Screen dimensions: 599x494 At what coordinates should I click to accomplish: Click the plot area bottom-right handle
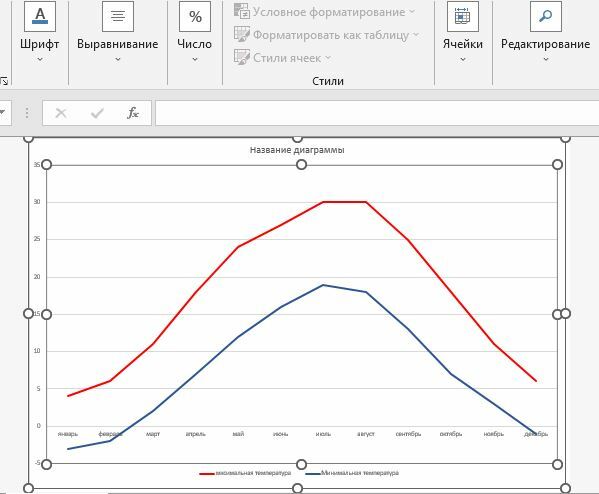(557, 465)
